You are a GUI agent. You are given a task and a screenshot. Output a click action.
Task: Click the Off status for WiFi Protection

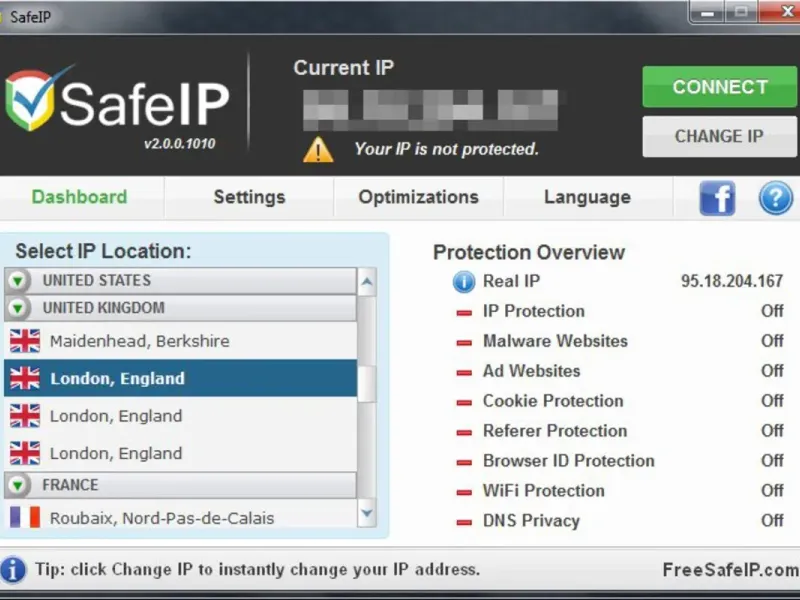772,490
